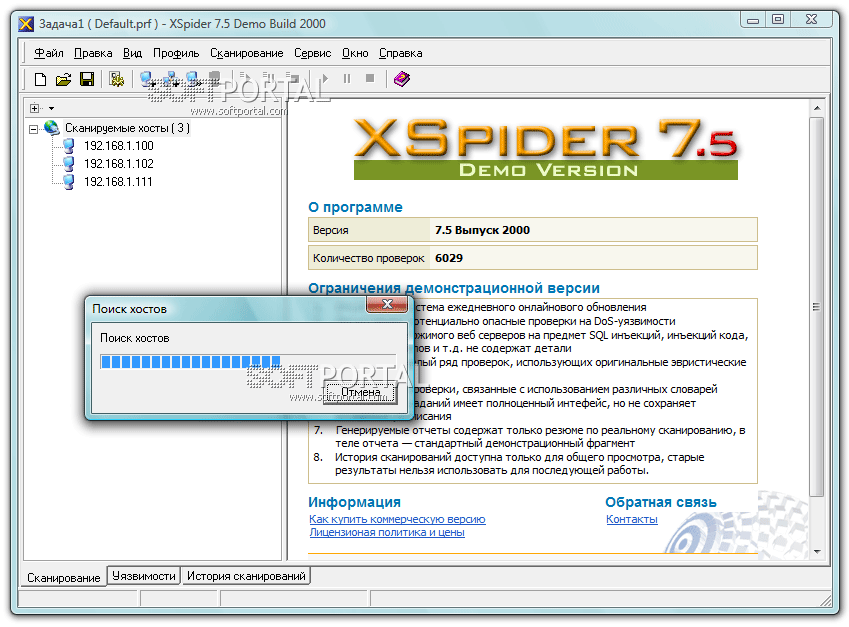Image resolution: width=849 pixels, height=627 pixels.
Task: Open the Как купить коммерческую версию link
Action: 397,519
